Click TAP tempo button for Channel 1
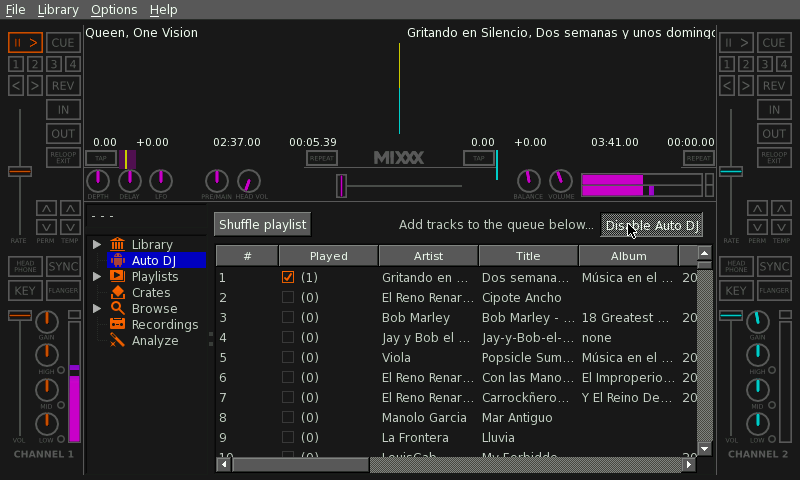 pyautogui.click(x=101, y=158)
